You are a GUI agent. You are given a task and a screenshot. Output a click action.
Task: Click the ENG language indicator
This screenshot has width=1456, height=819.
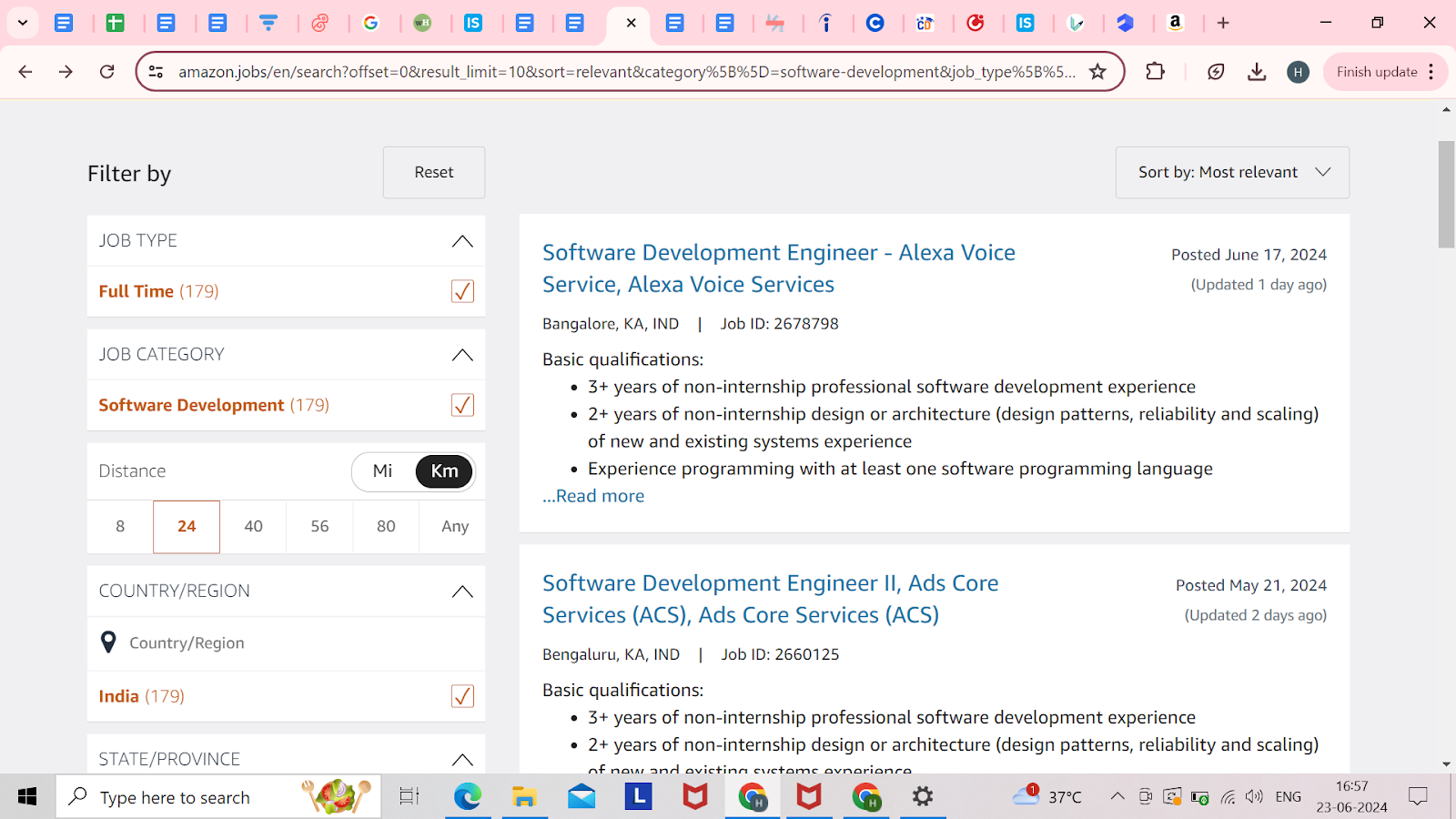pos(1289,797)
